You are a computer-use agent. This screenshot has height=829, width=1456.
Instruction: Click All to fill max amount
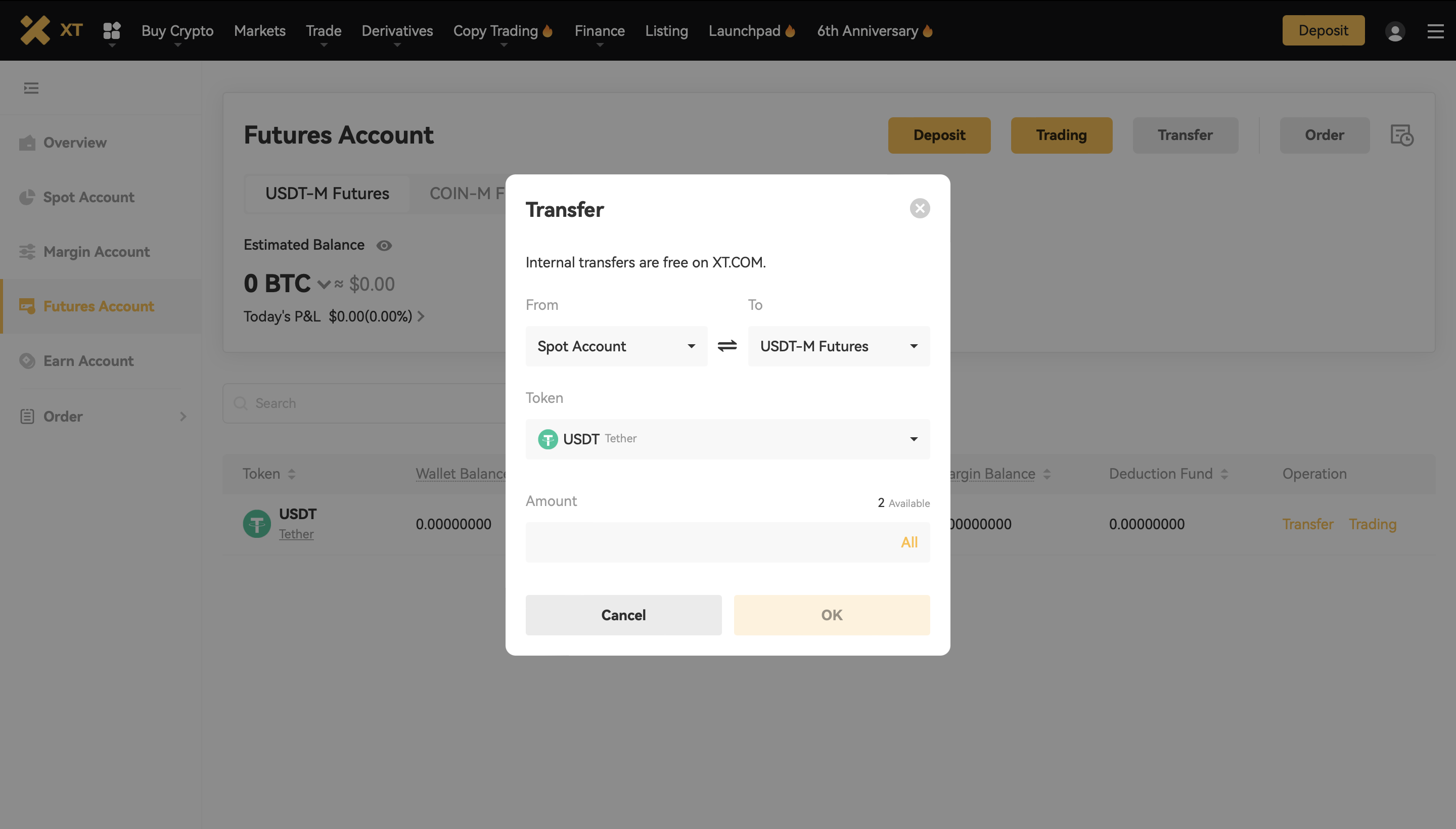[909, 542]
